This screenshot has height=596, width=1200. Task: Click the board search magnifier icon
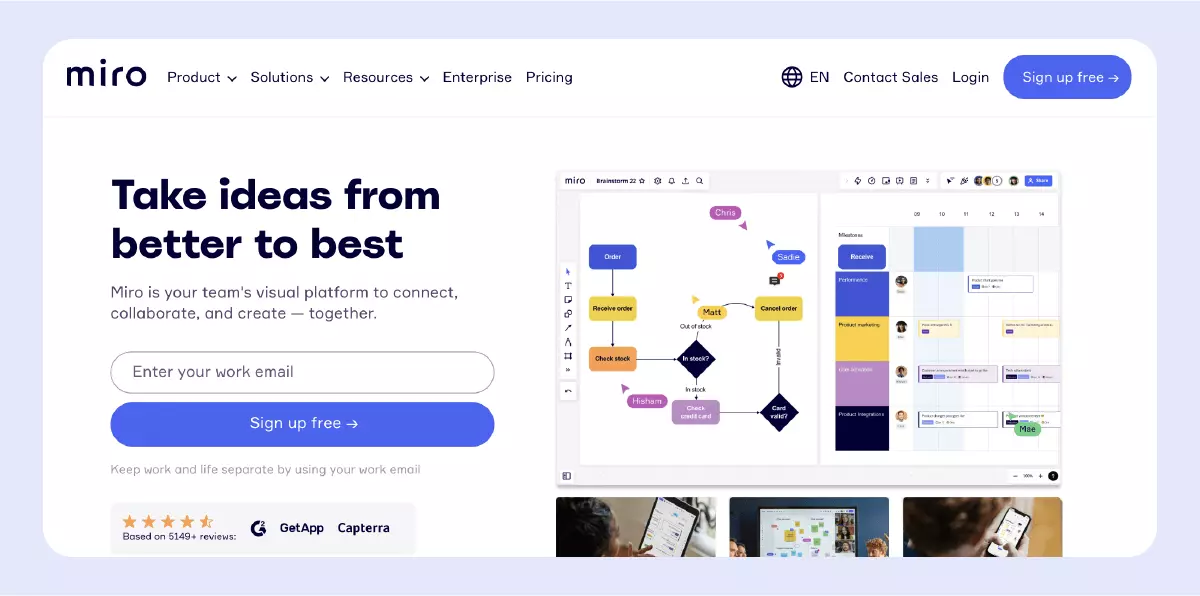point(700,181)
